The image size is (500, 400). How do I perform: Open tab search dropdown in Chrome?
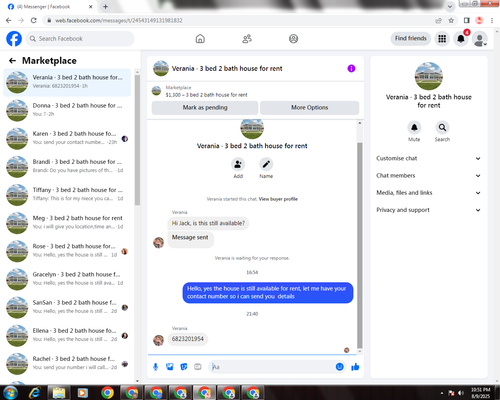pyautogui.click(x=450, y=6)
